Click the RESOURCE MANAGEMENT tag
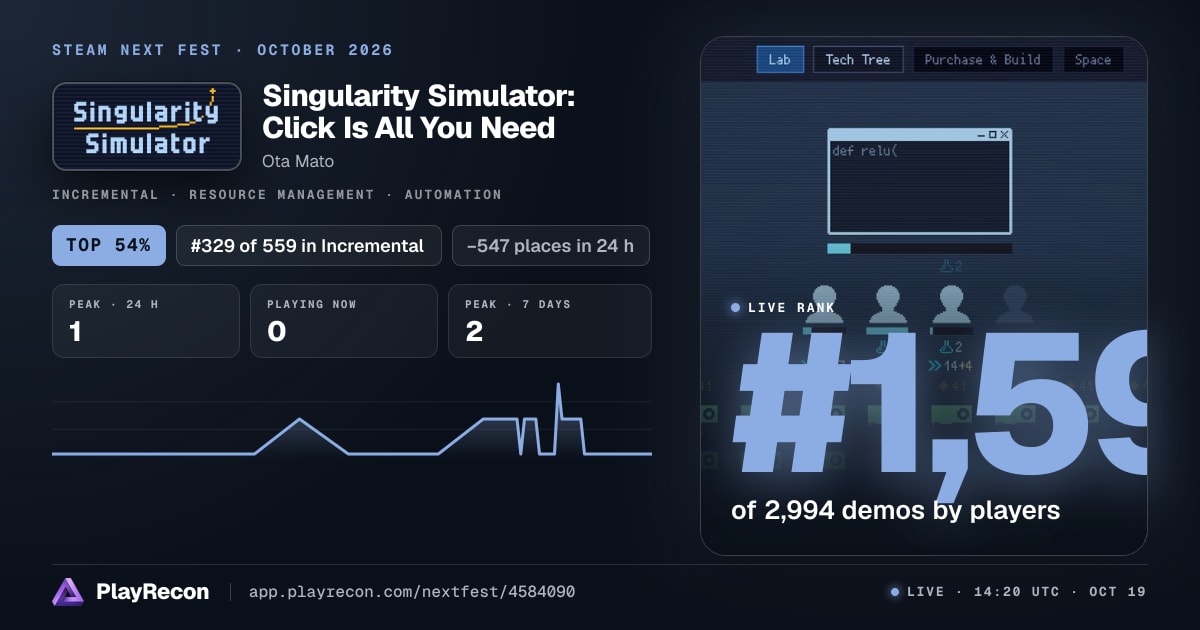The height and width of the screenshot is (630, 1200). point(281,195)
